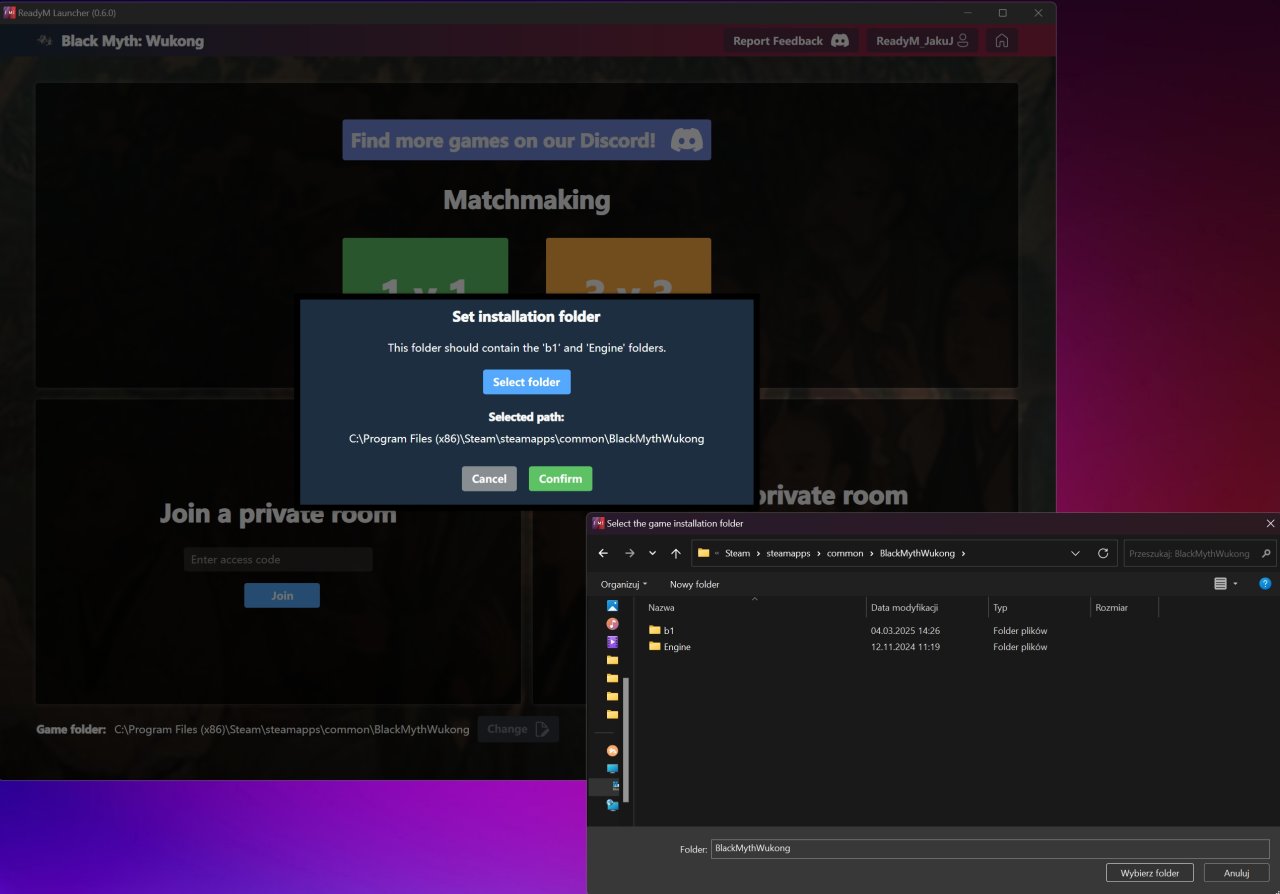1280x894 pixels.
Task: Select the b1 folder
Action: tap(661, 630)
